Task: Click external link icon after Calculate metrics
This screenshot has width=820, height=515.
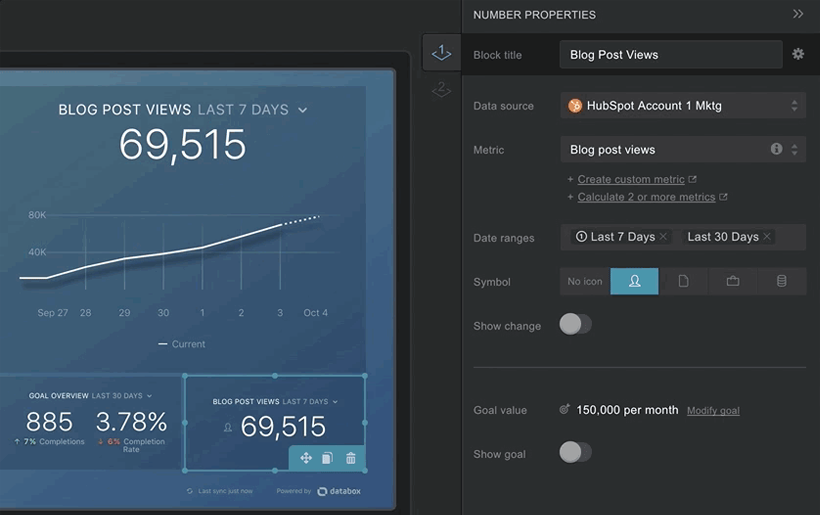Action: (723, 197)
